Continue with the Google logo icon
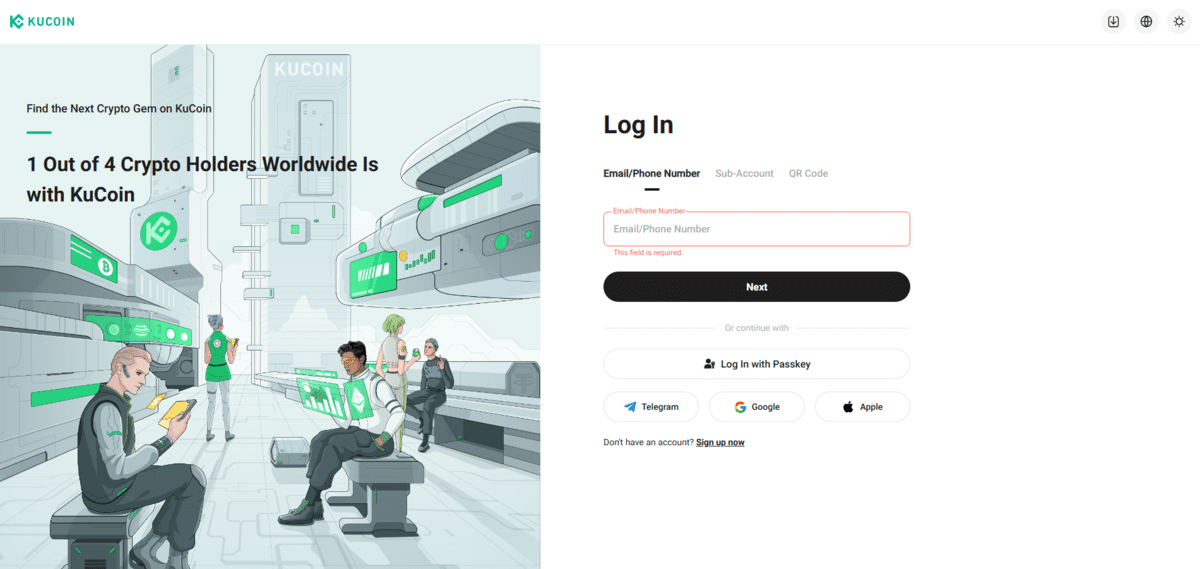 pos(740,407)
